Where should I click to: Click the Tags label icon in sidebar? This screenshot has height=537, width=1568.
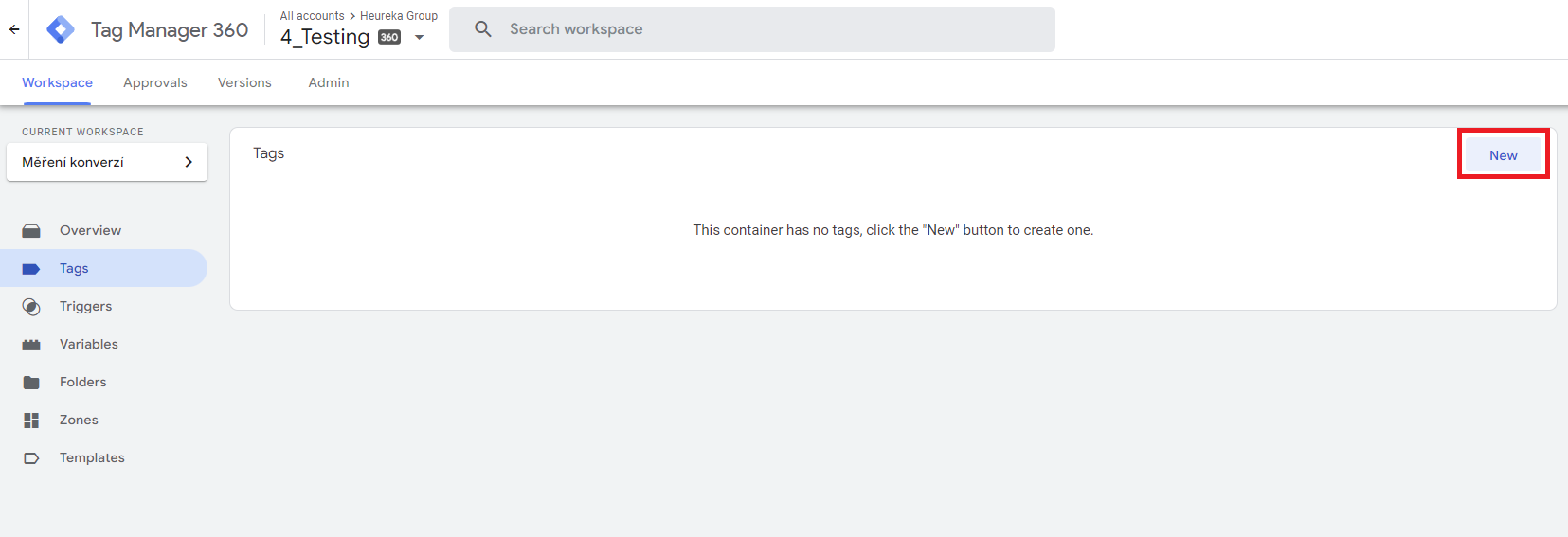[x=31, y=269]
